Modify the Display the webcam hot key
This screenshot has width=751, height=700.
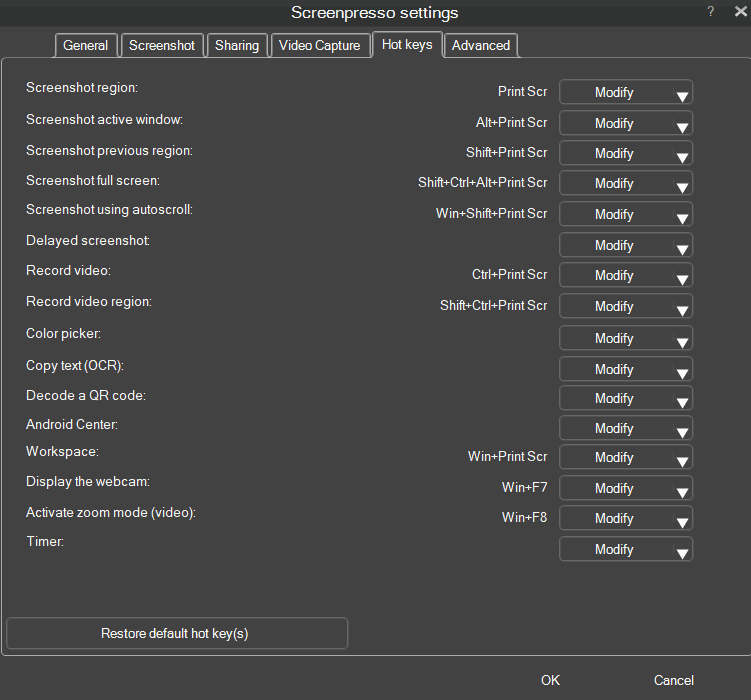click(615, 488)
